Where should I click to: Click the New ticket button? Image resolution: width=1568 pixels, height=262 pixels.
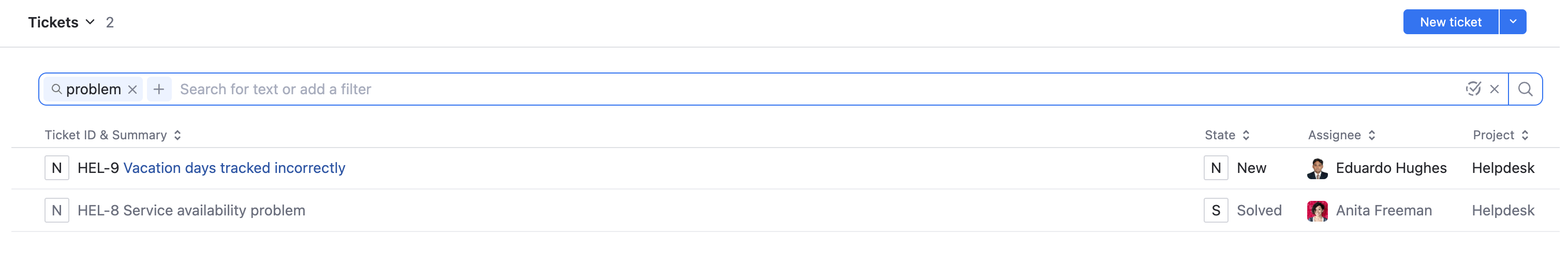[x=1450, y=22]
